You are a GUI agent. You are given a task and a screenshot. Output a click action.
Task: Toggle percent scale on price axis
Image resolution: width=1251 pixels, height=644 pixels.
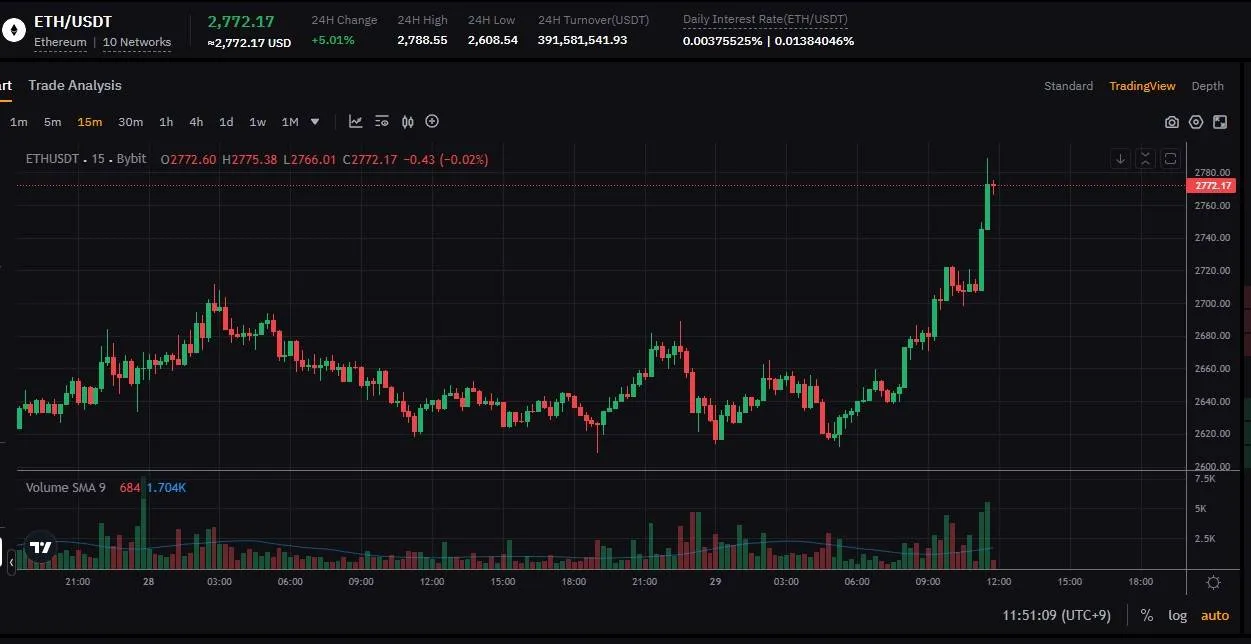1146,616
